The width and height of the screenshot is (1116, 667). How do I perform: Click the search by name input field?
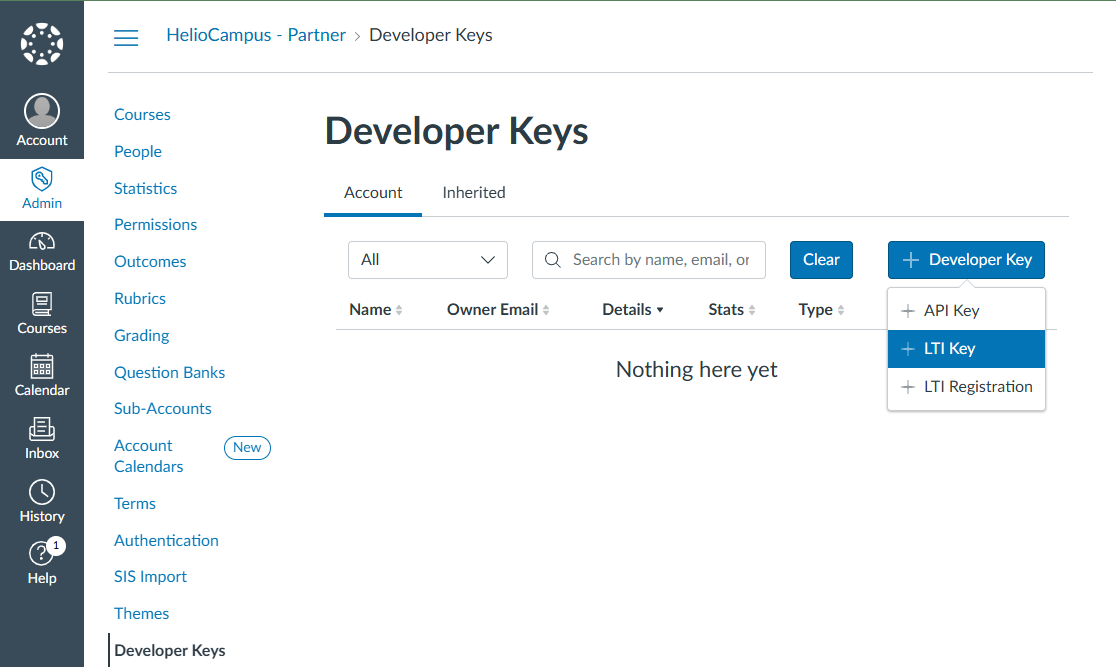point(660,260)
